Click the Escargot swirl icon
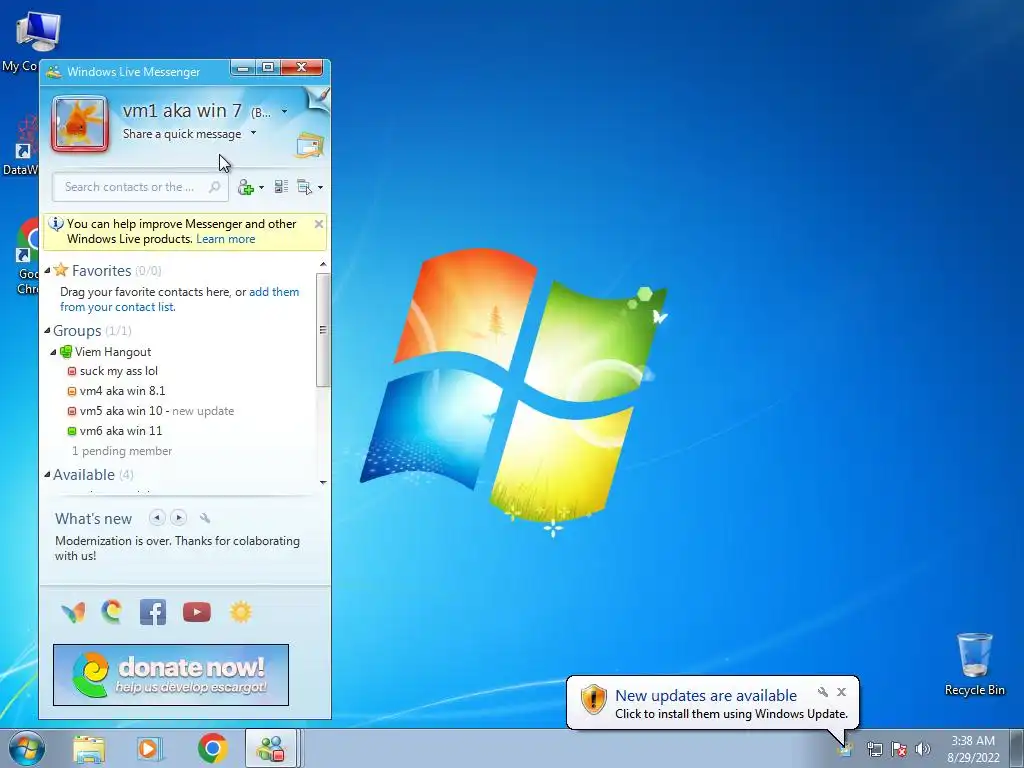This screenshot has height=768, width=1024. [x=112, y=612]
